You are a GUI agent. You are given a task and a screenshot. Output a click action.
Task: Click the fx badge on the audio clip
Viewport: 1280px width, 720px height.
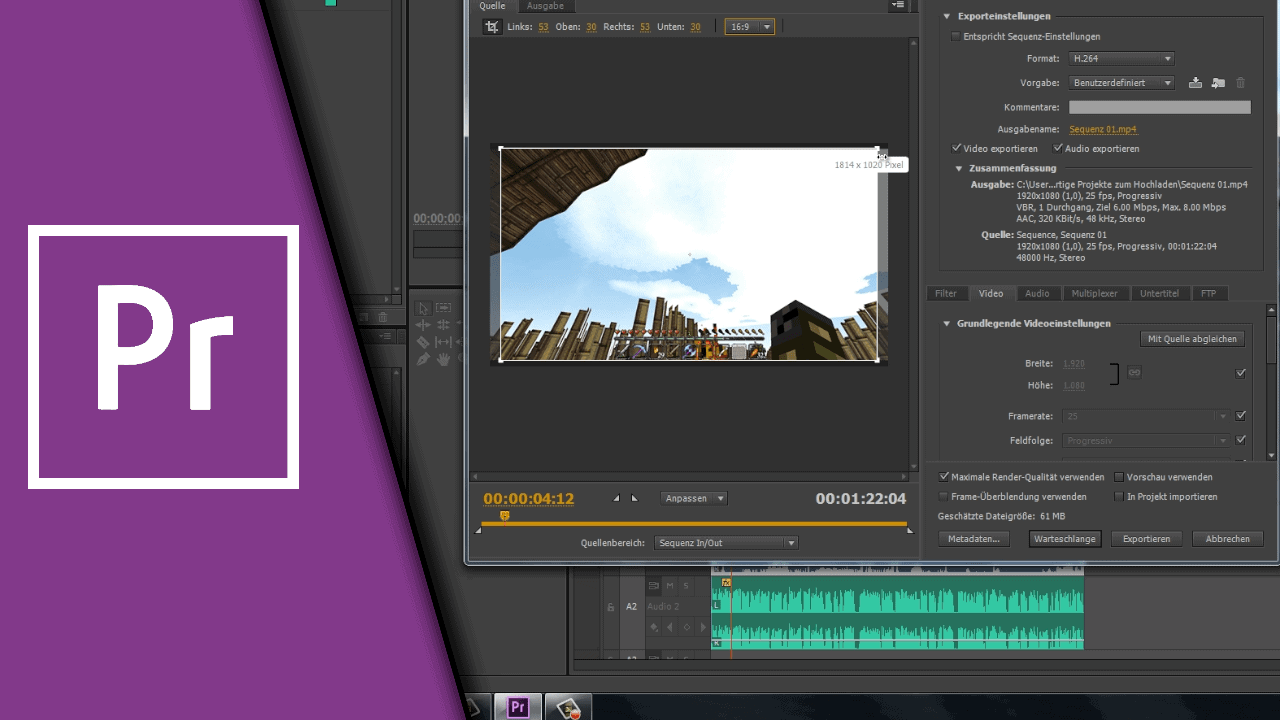(726, 582)
